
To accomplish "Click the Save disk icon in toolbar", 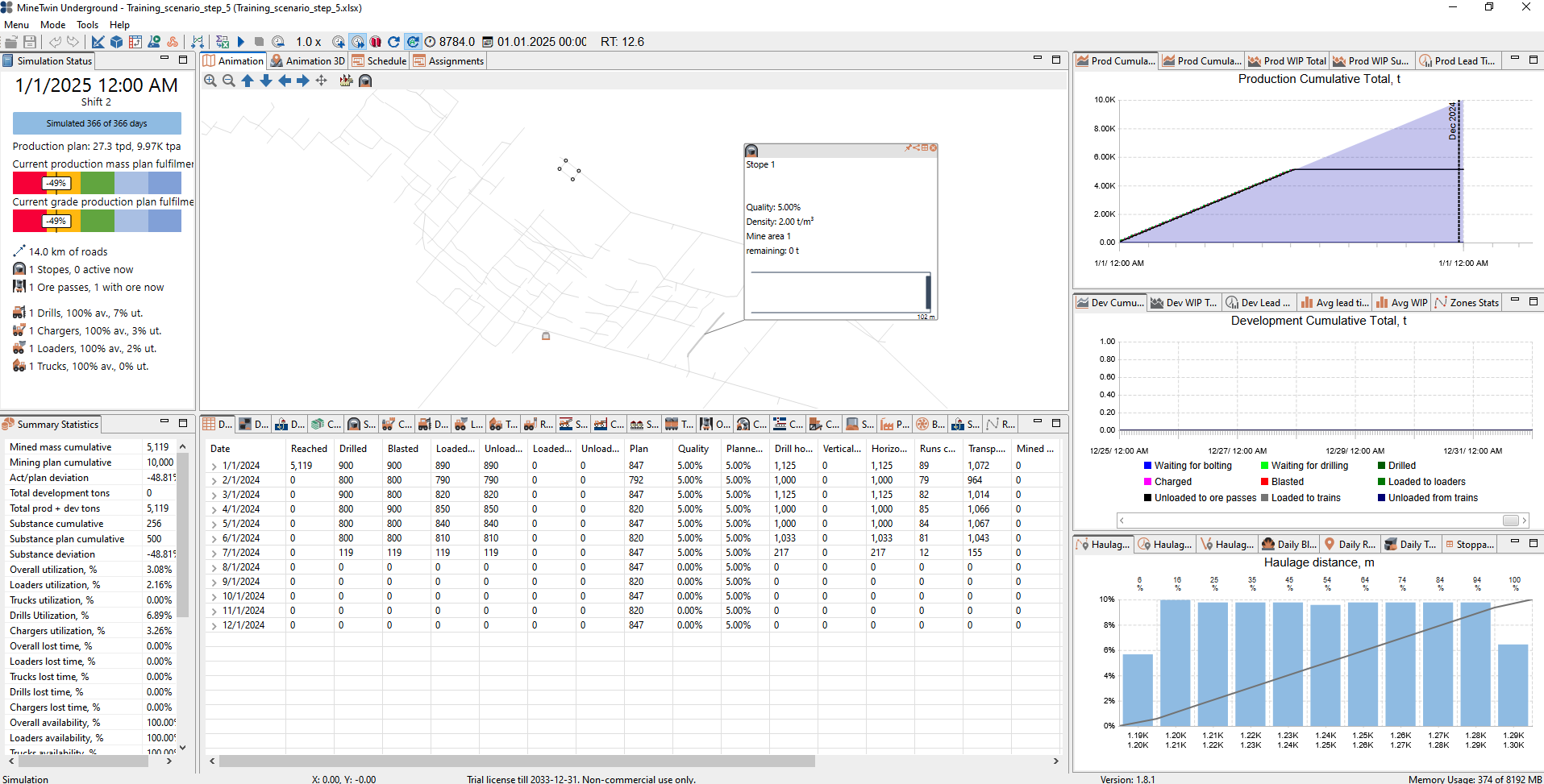I will (x=30, y=42).
